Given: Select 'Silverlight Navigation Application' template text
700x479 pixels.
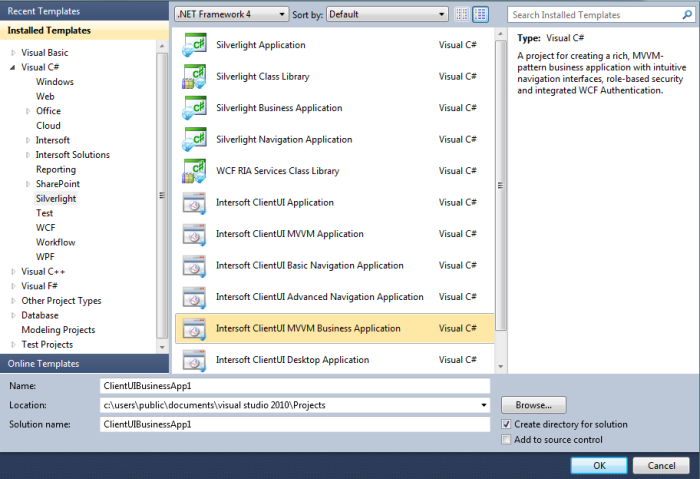Looking at the screenshot, I should pos(284,140).
